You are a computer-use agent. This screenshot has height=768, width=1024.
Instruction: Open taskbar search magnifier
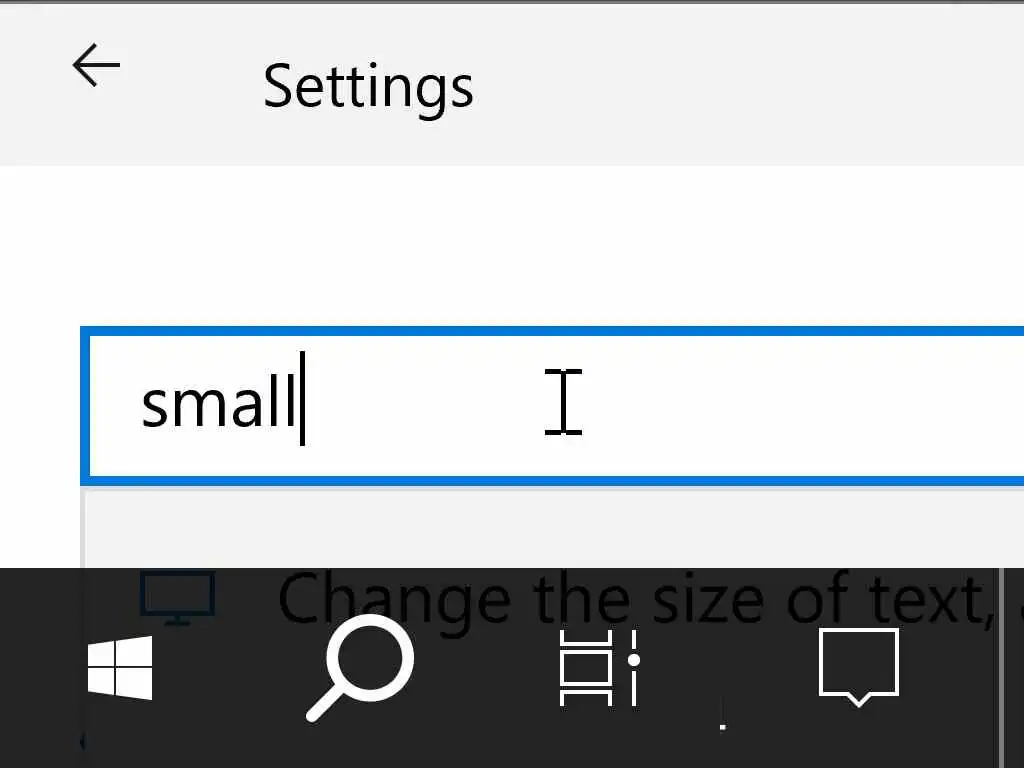360,665
